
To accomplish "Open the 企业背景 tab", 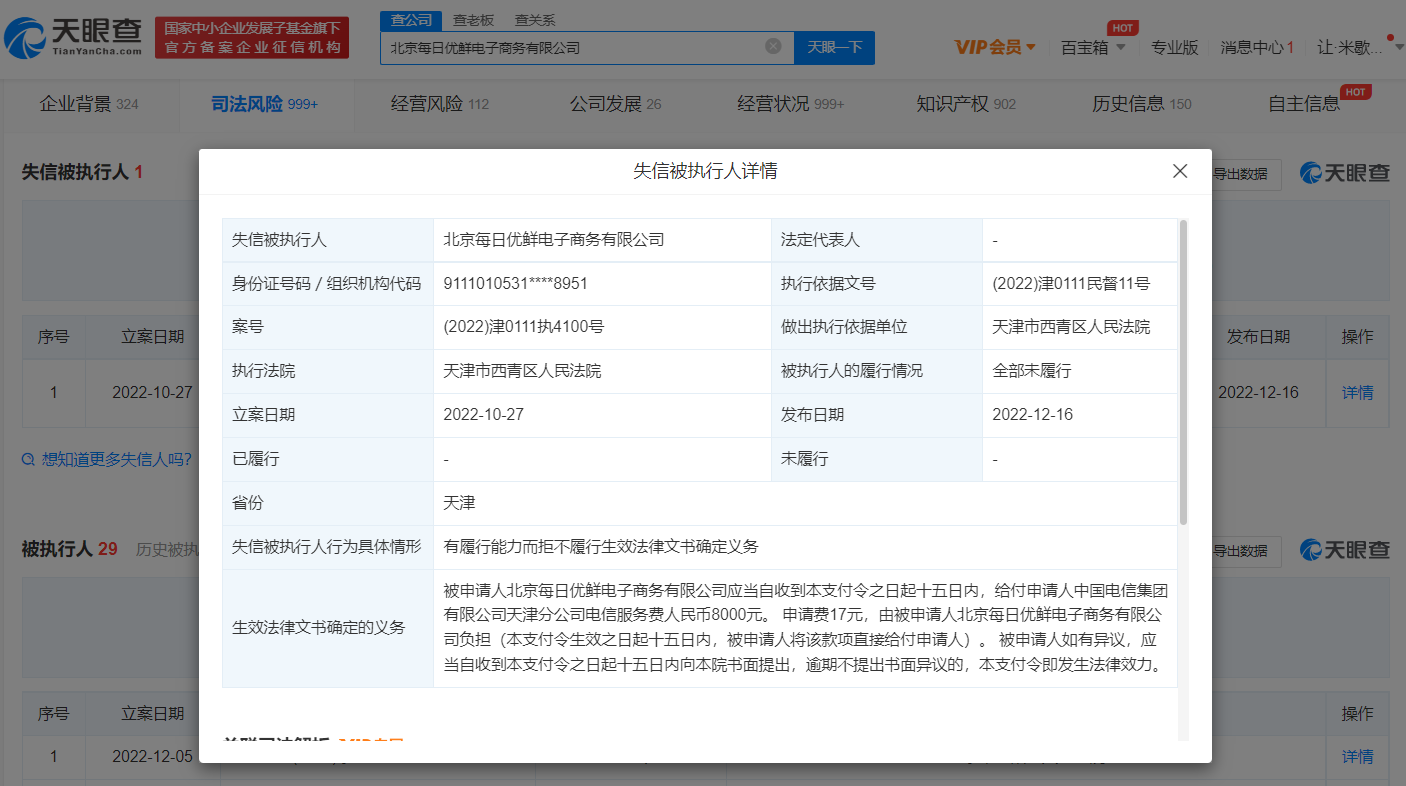I will tap(89, 104).
